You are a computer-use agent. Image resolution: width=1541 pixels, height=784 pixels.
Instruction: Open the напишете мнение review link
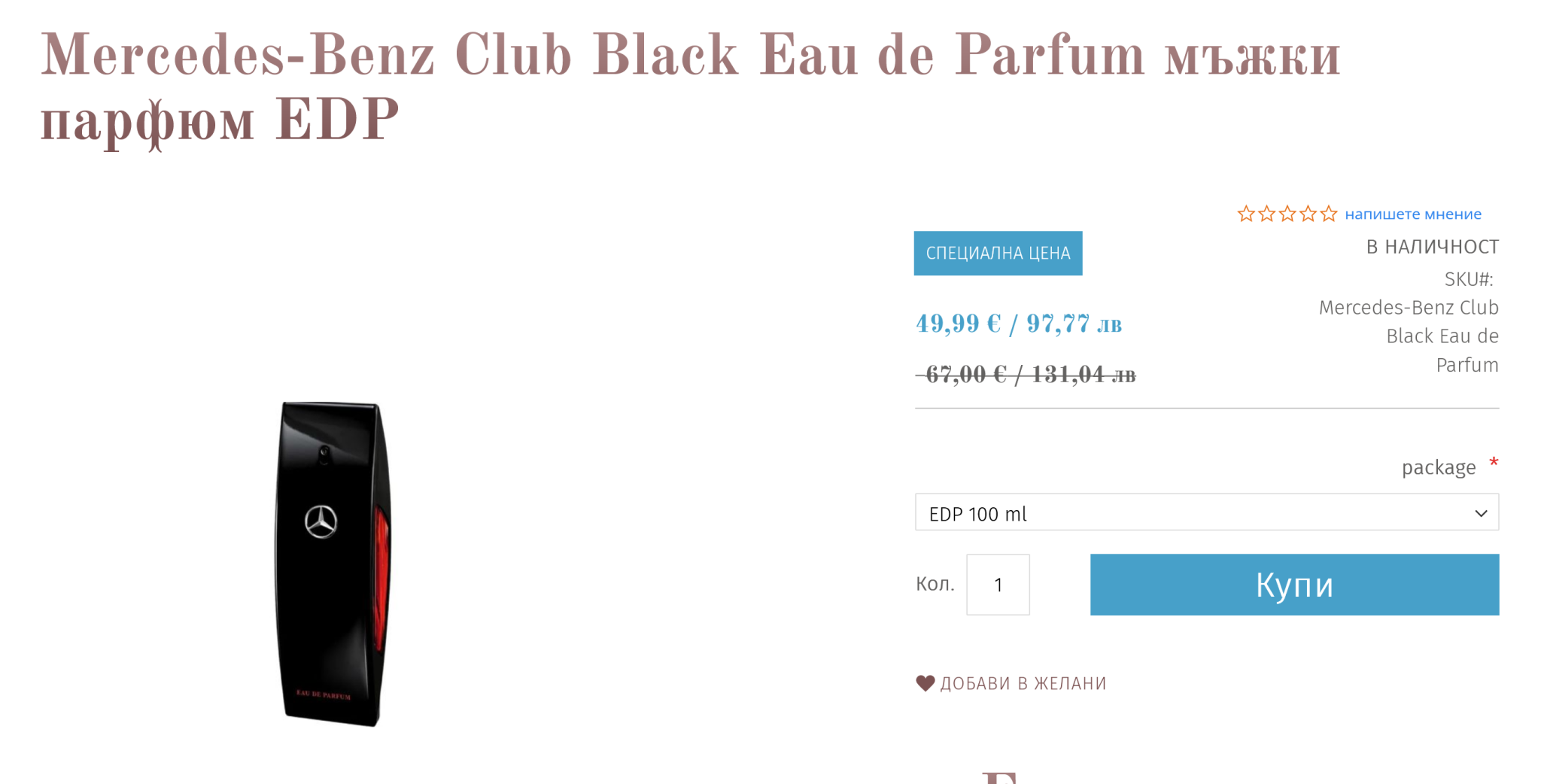1413,214
